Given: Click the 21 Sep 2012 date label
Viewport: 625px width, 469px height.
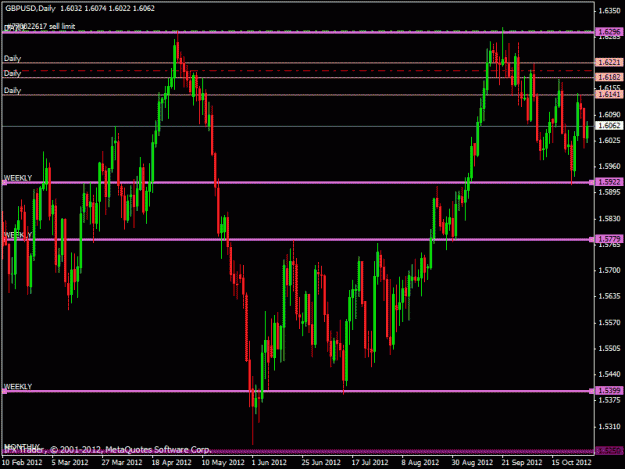Looking at the screenshot, I should tap(522, 462).
